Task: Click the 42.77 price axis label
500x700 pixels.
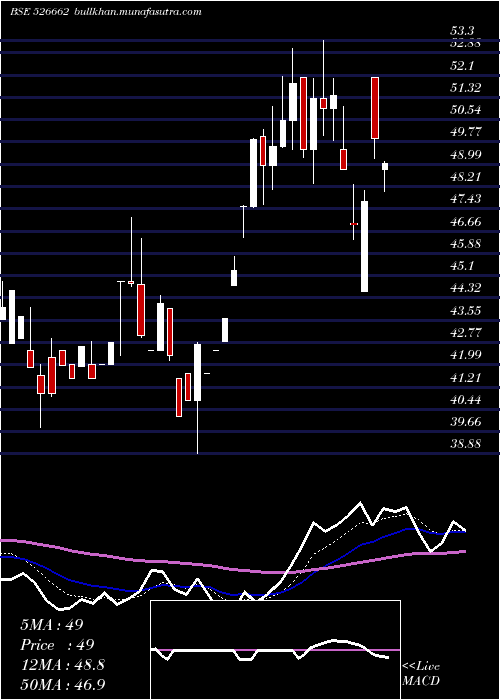Action: [x=466, y=333]
